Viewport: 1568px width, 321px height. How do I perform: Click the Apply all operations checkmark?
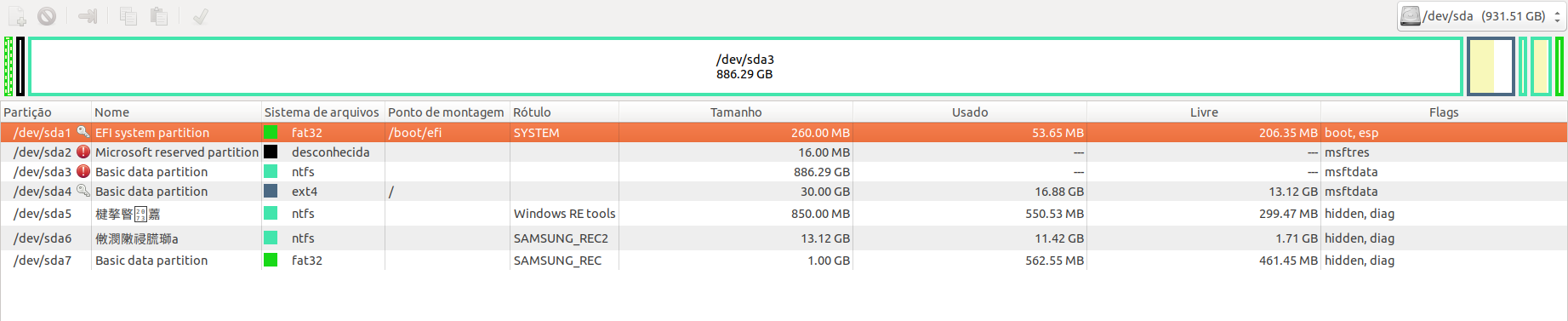[x=200, y=16]
